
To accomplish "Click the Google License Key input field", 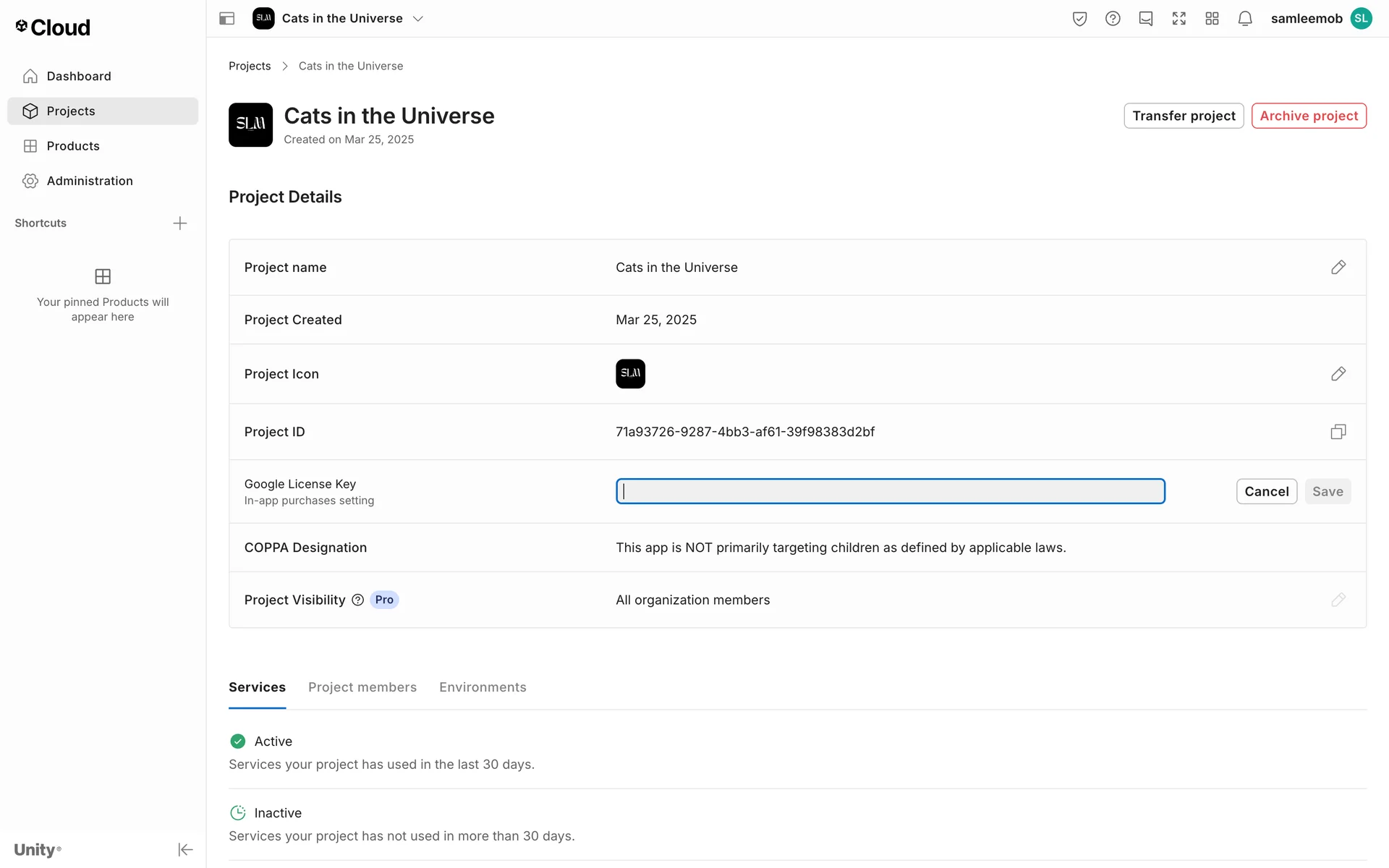I will (x=890, y=491).
